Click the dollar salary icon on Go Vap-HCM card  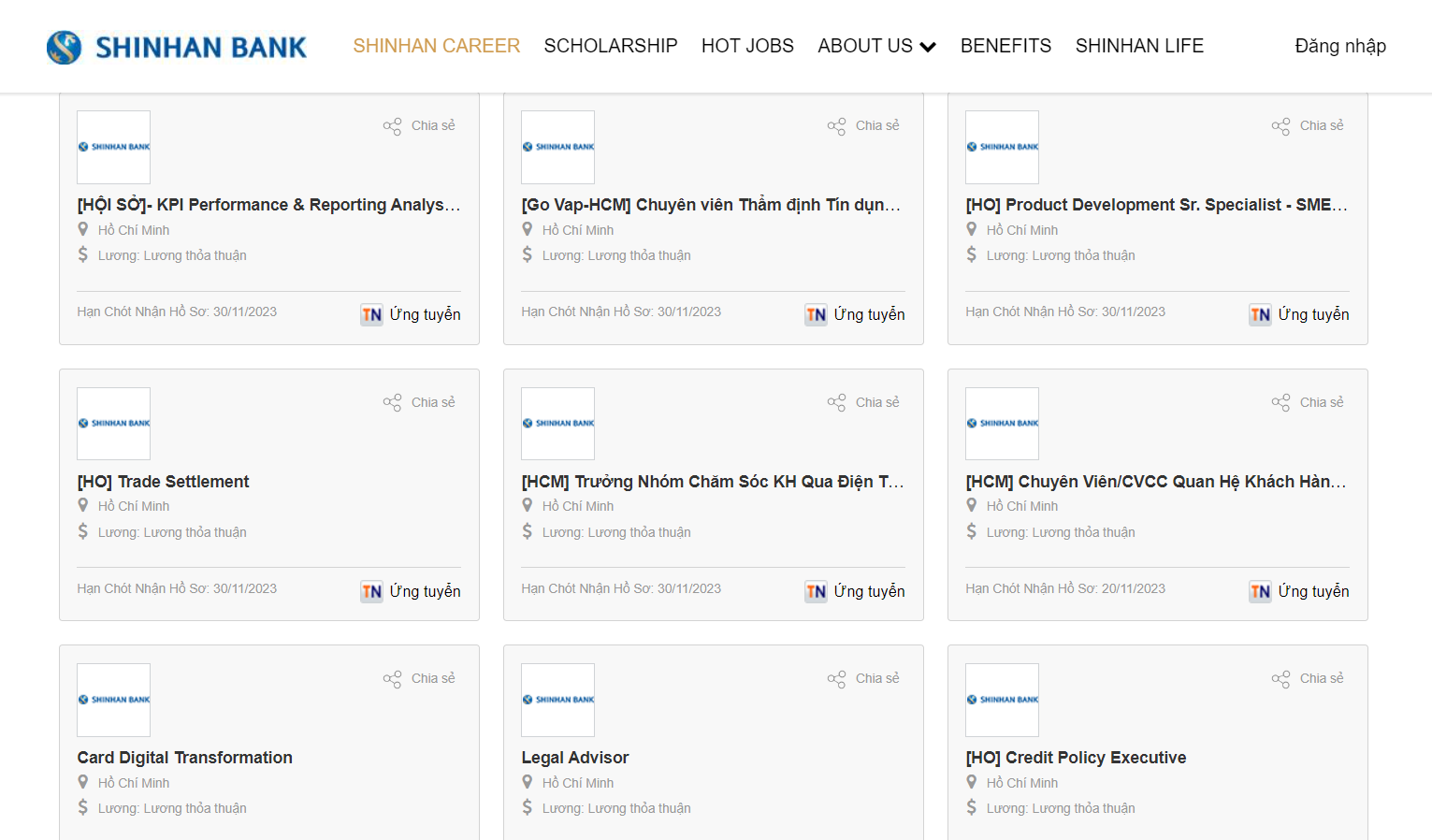528,254
